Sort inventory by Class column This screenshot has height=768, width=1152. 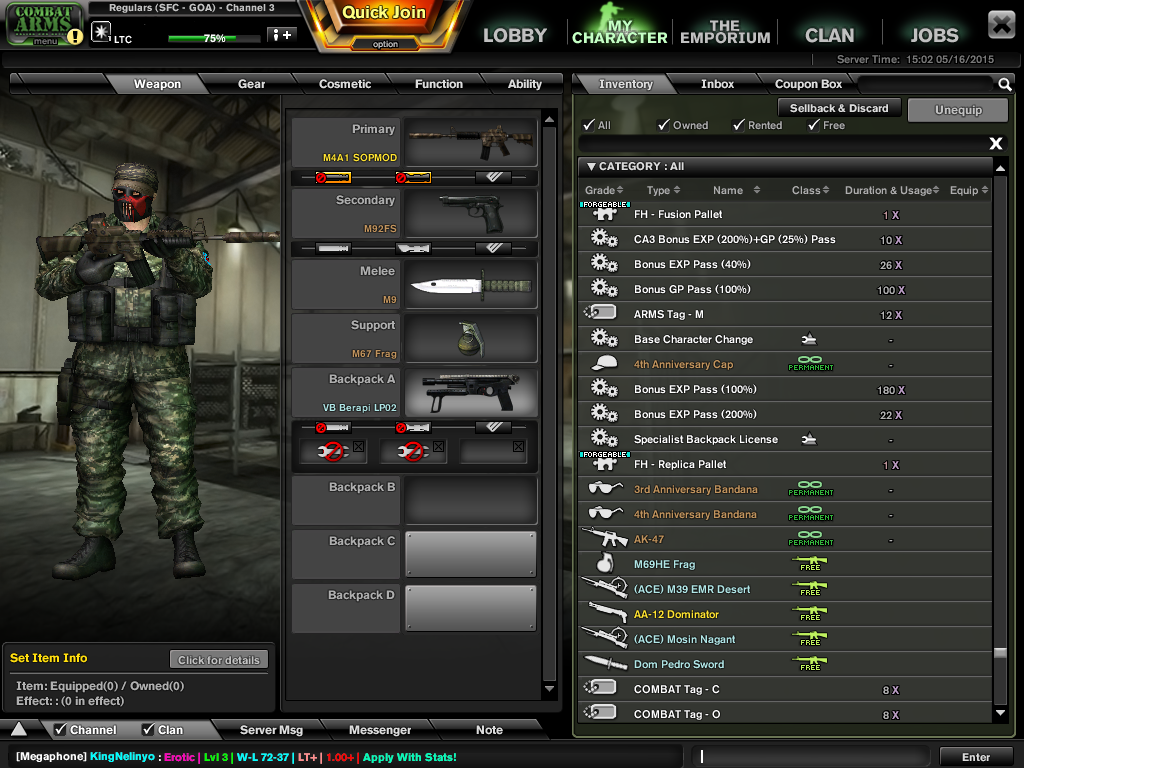point(810,190)
